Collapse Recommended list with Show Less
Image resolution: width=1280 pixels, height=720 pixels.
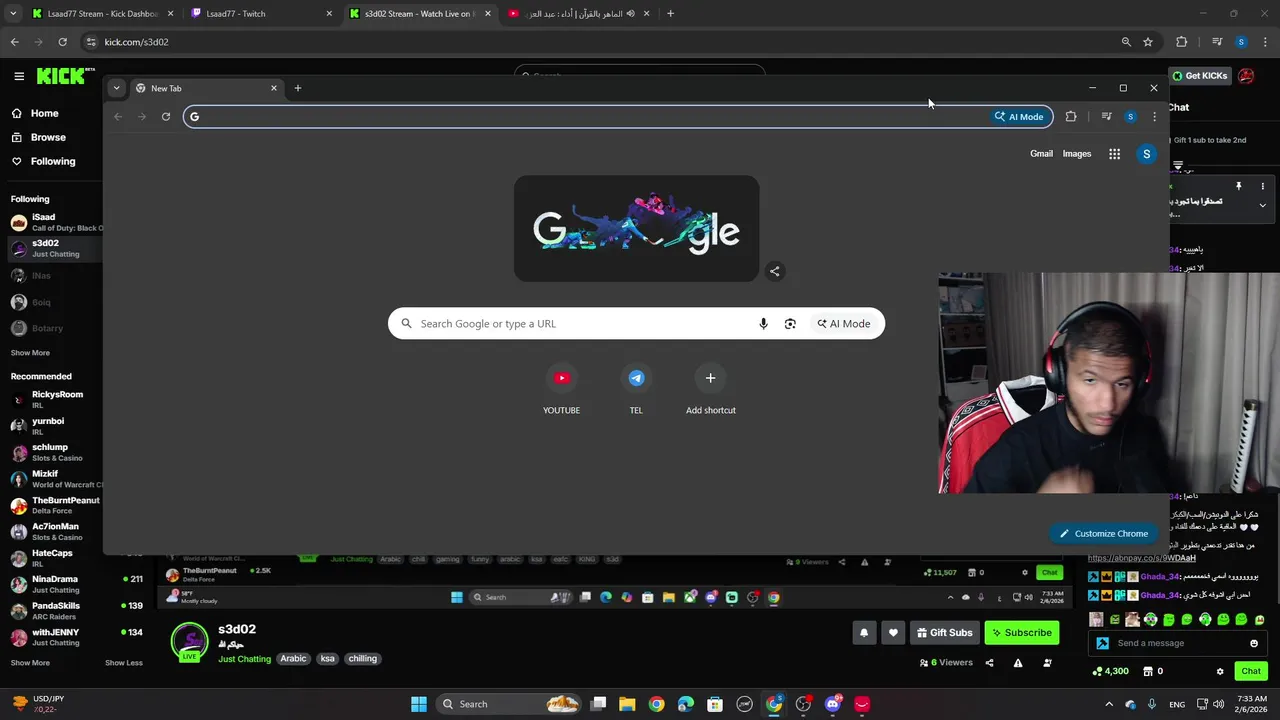point(124,662)
